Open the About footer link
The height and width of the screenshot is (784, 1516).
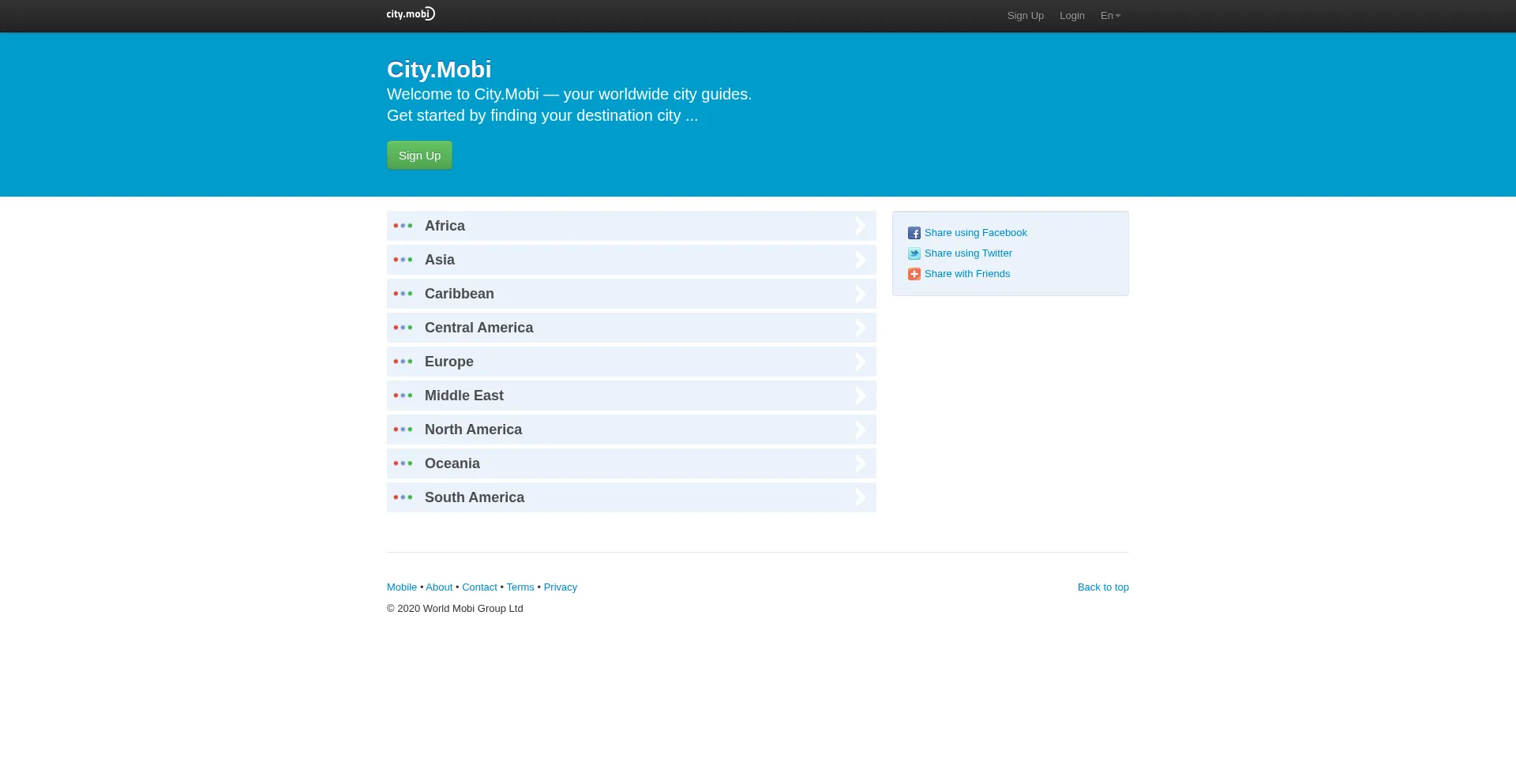tap(439, 587)
